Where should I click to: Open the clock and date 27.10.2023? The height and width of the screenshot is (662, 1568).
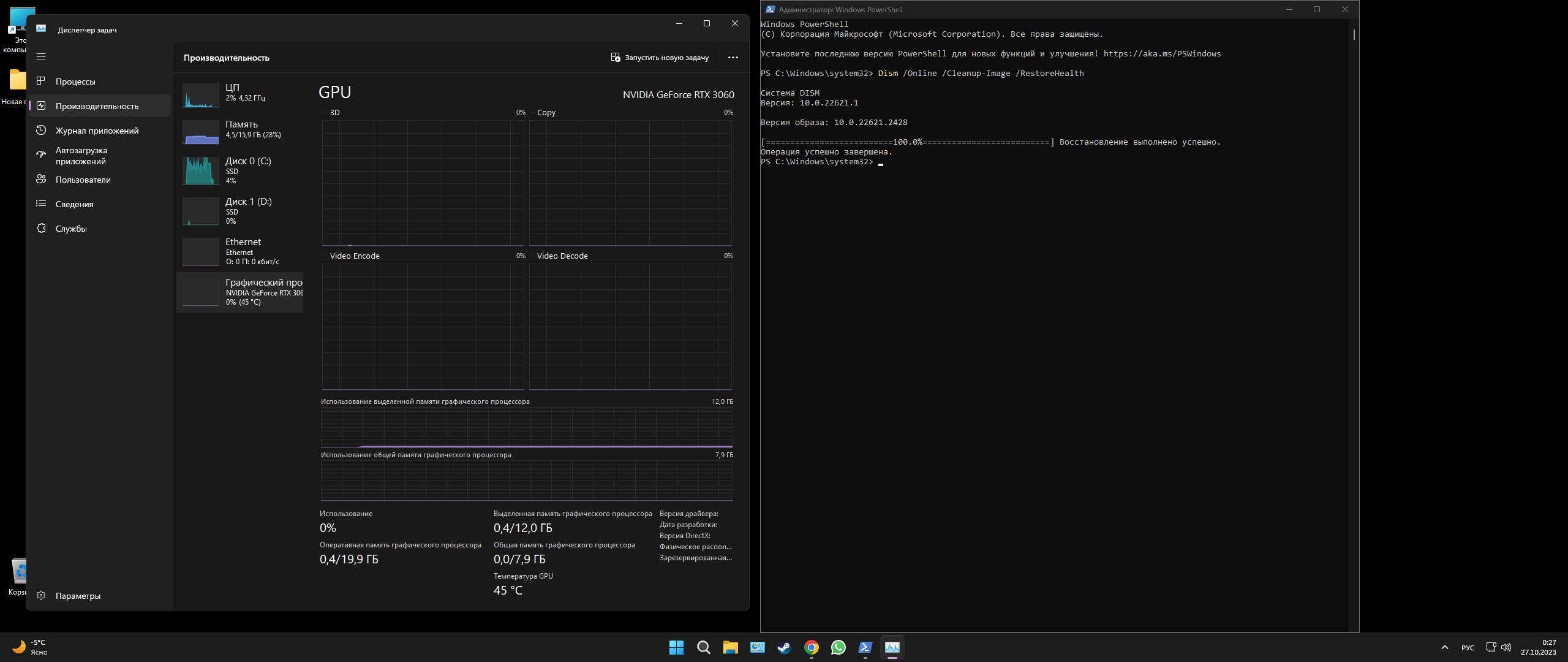pyautogui.click(x=1538, y=647)
